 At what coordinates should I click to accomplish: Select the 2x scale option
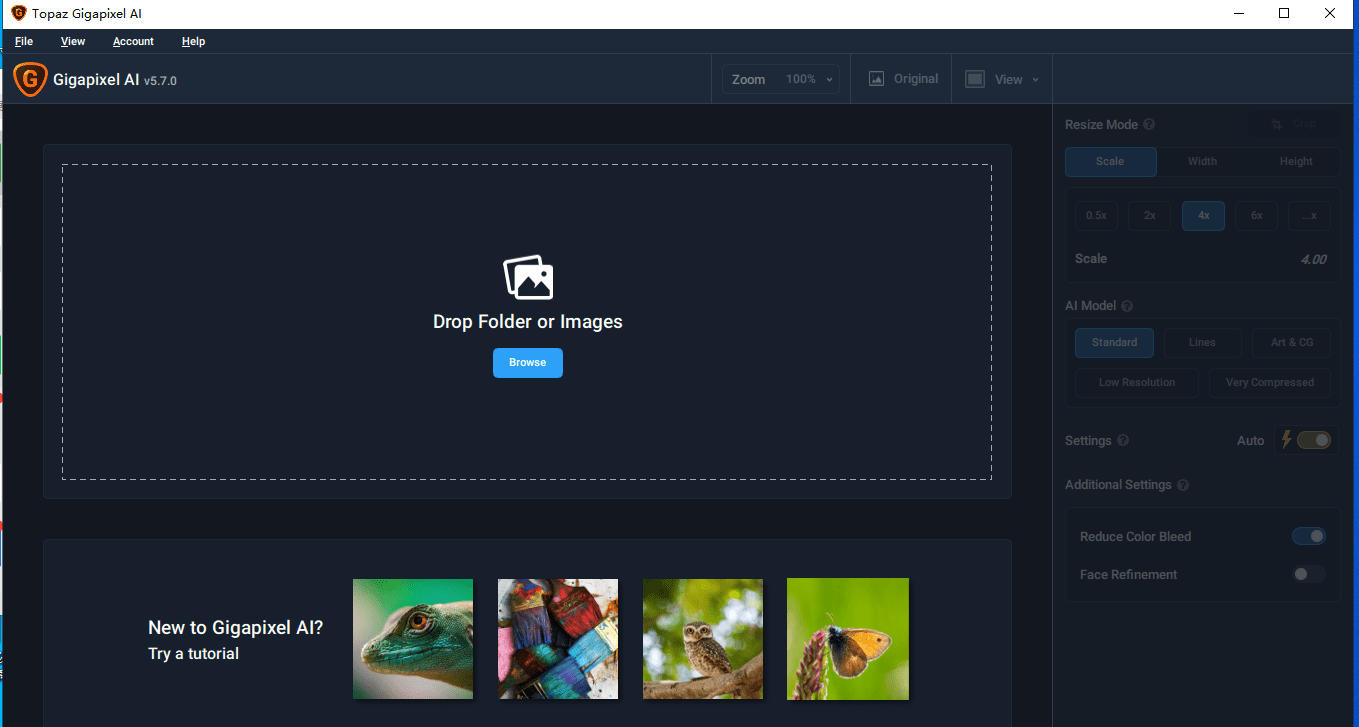pos(1150,216)
